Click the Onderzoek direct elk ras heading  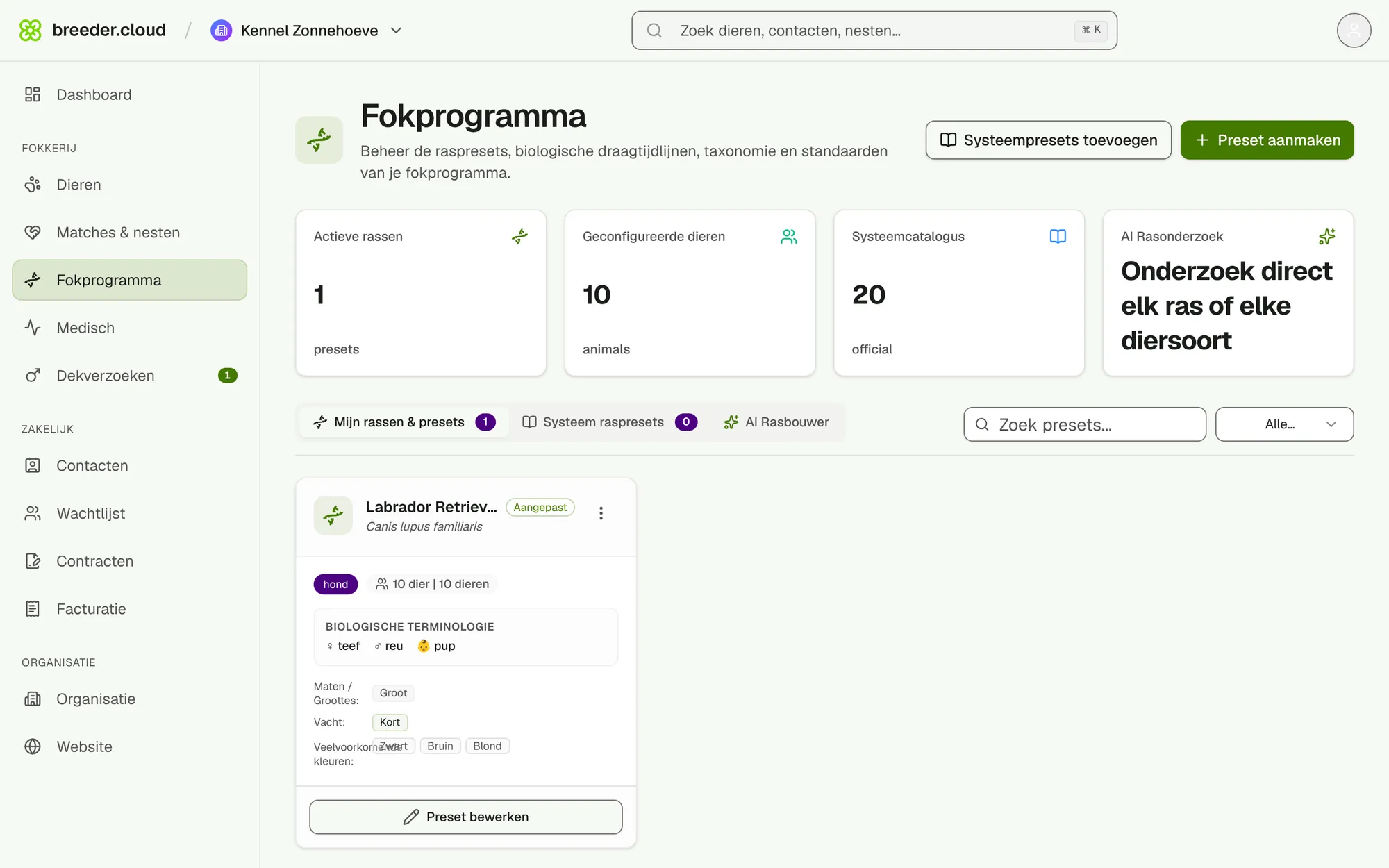pyautogui.click(x=1226, y=306)
